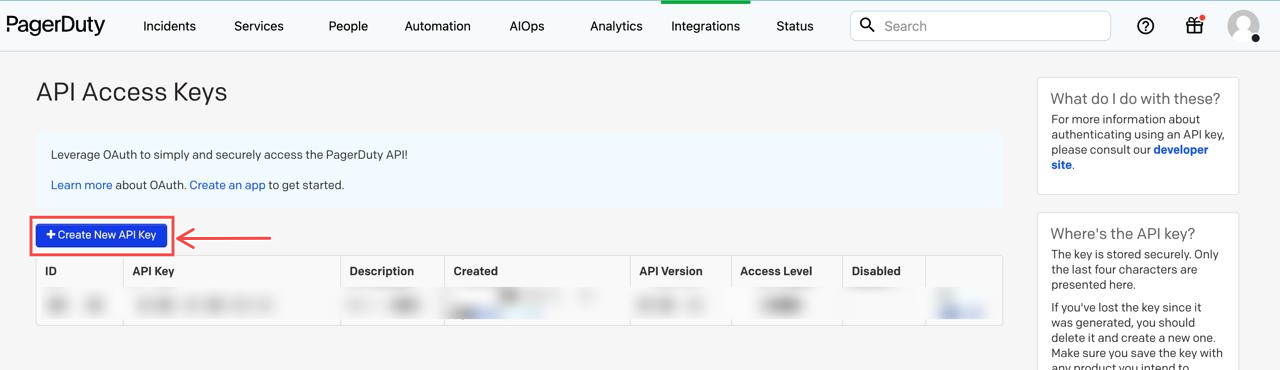Open the Analytics menu
The image size is (1280, 370).
coord(616,26)
